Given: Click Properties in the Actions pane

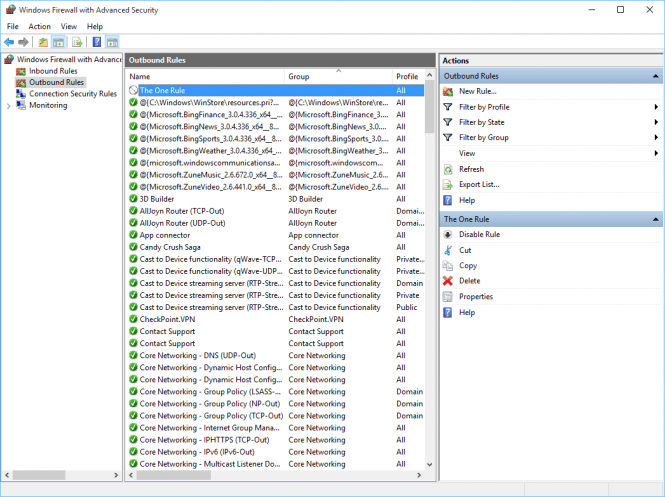Looking at the screenshot, I should coord(475,296).
